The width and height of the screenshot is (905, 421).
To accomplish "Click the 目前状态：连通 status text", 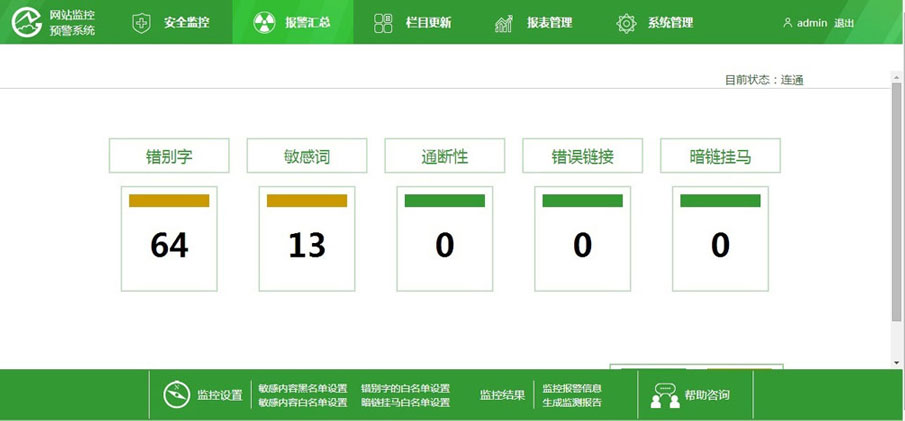I will pyautogui.click(x=764, y=80).
